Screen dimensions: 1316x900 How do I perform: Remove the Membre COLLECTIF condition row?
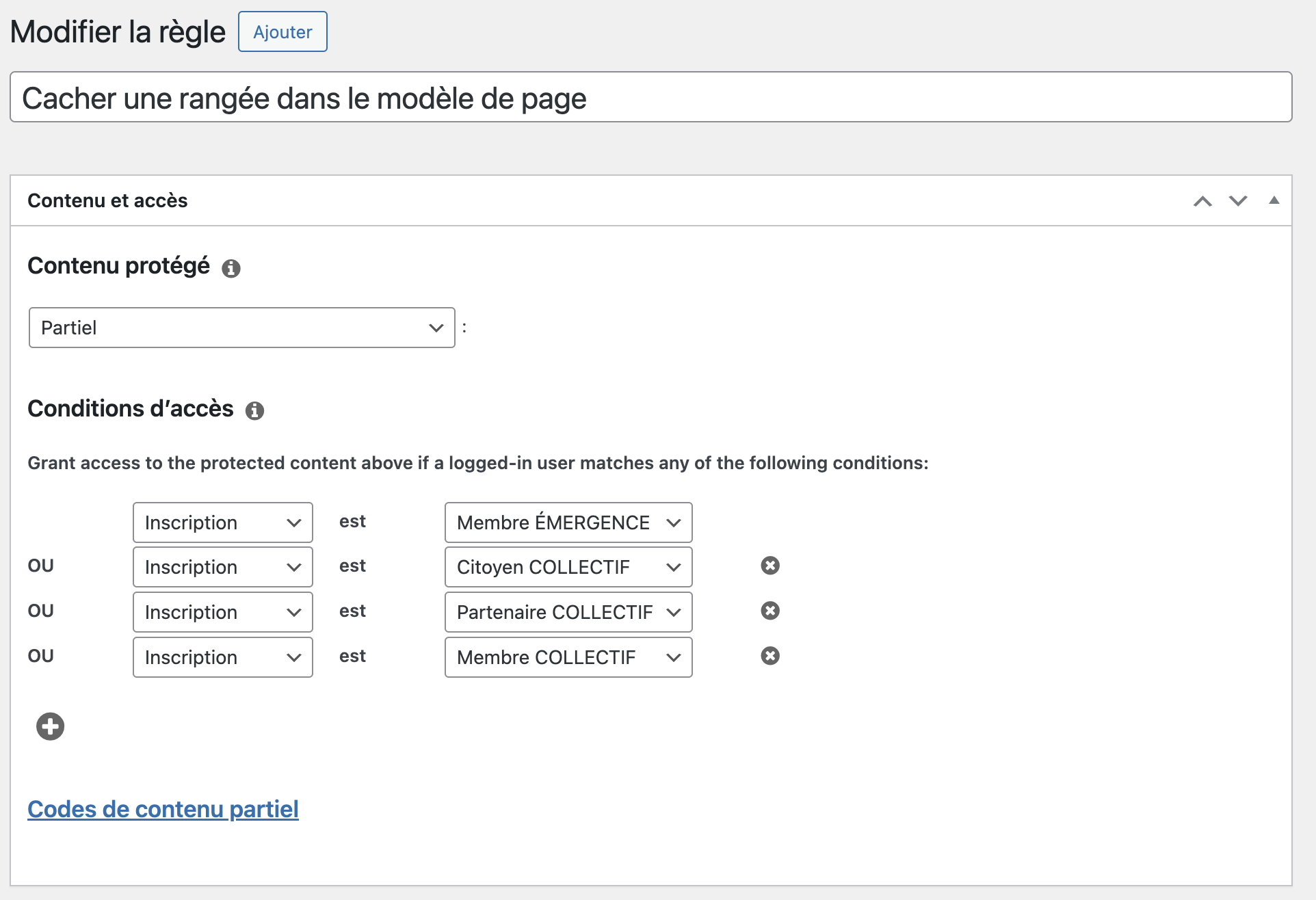tap(770, 656)
